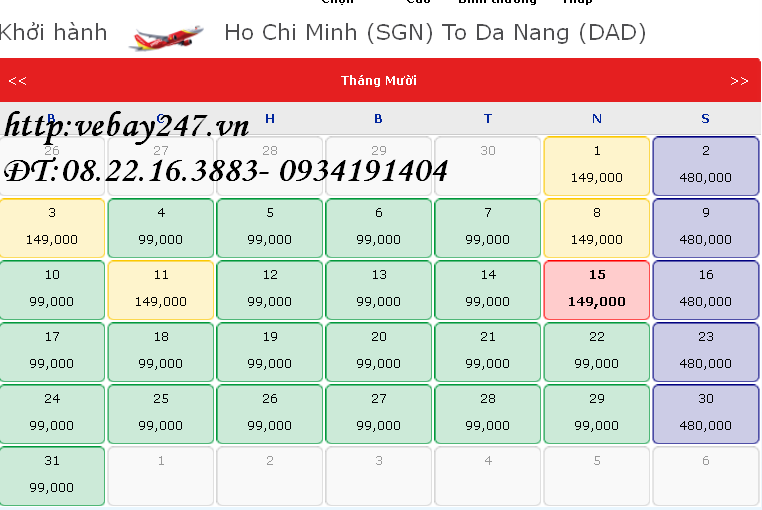This screenshot has height=510, width=762.
Task: Click the next month double-arrow
Action: click(x=739, y=81)
